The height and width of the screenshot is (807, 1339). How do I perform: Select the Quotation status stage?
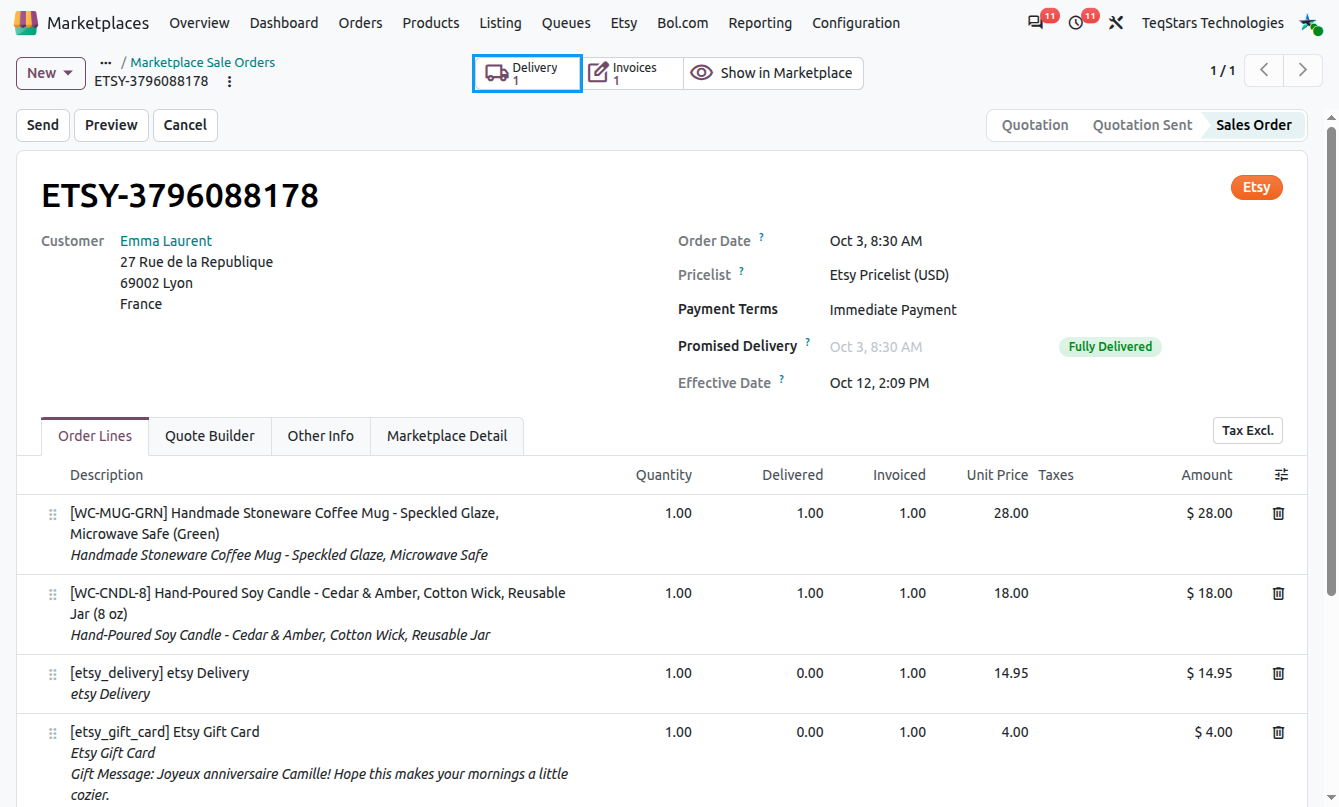click(x=1035, y=125)
